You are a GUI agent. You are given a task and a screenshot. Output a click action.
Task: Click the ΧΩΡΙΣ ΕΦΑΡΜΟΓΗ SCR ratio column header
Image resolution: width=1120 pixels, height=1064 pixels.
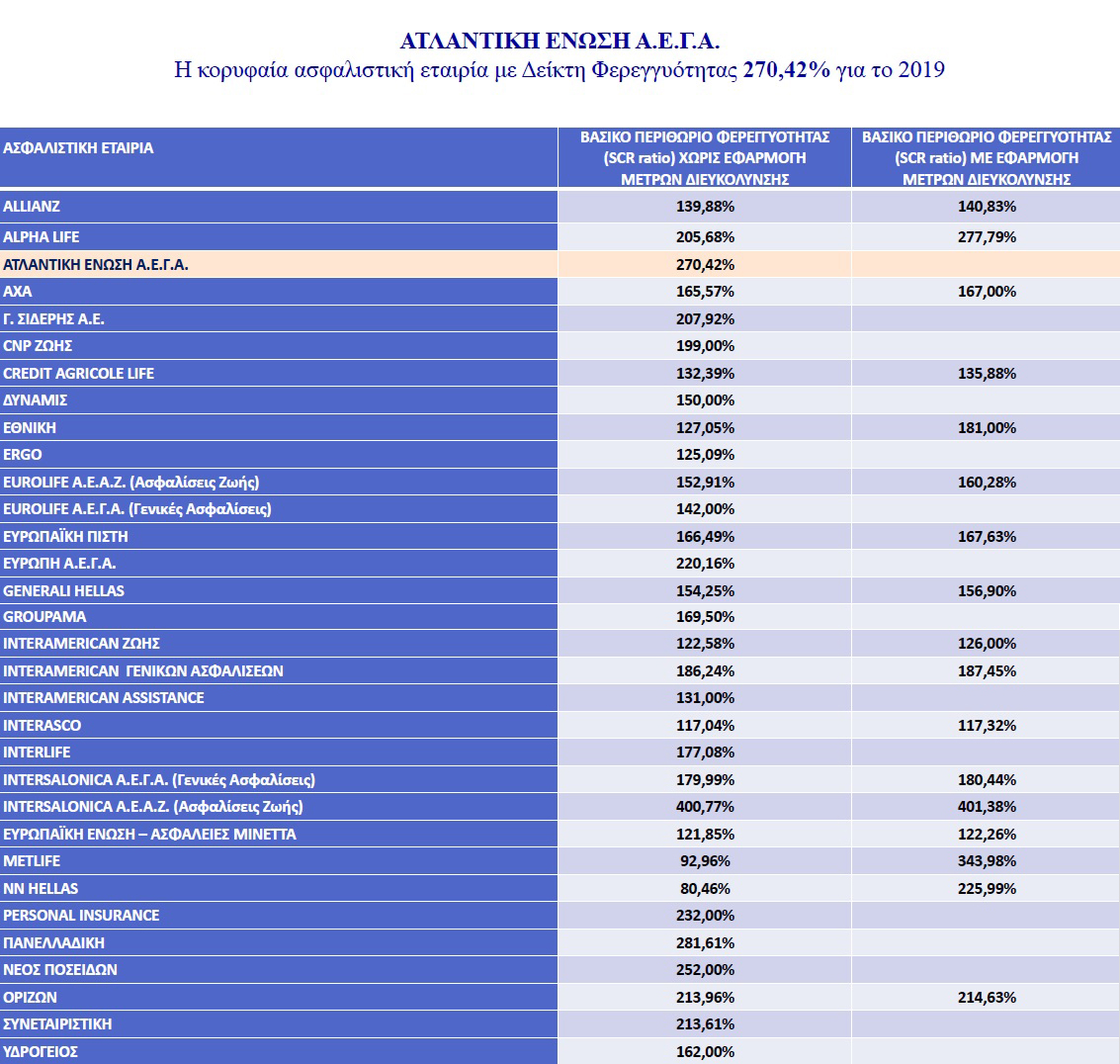(704, 158)
